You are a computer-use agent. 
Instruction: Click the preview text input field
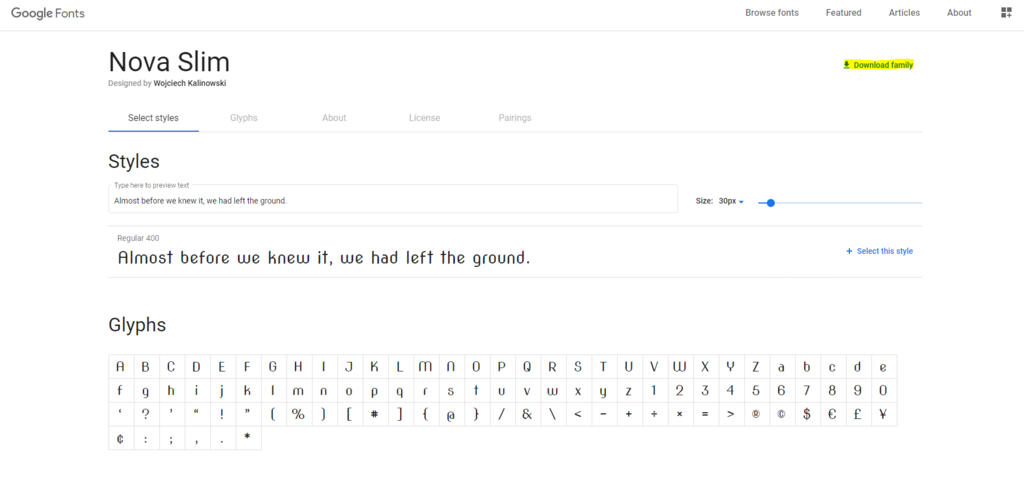pos(393,201)
